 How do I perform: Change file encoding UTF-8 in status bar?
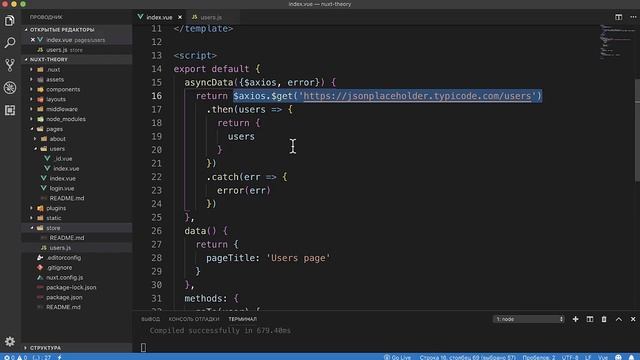tap(570, 357)
